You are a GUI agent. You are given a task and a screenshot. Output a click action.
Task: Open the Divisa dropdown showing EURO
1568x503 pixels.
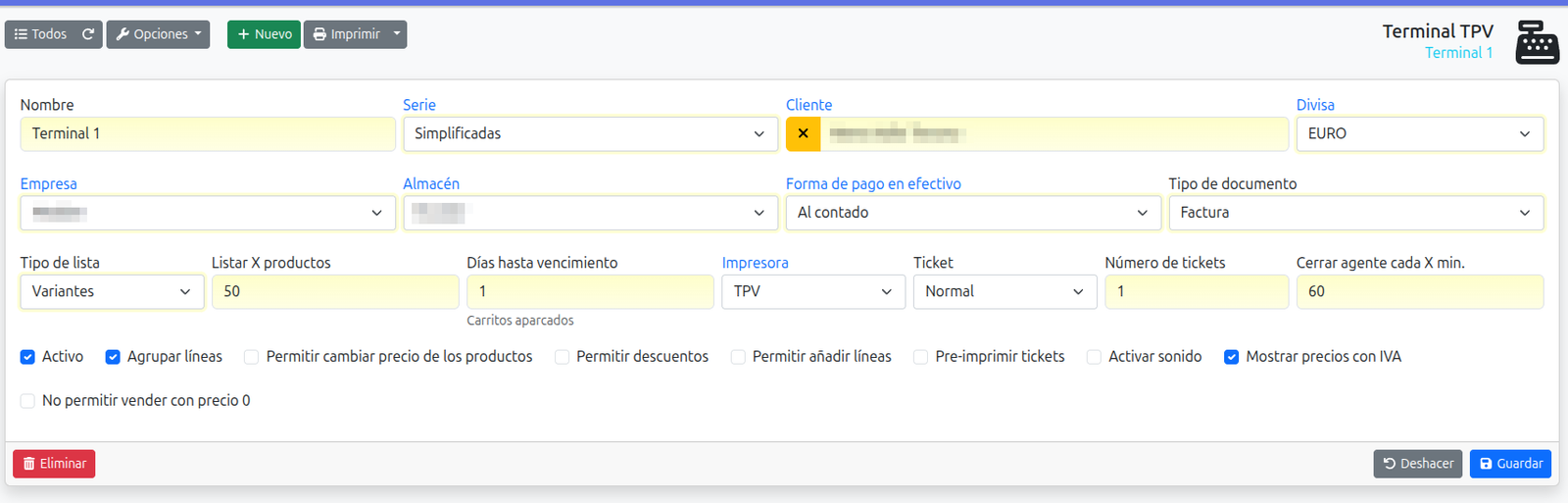click(x=1420, y=133)
